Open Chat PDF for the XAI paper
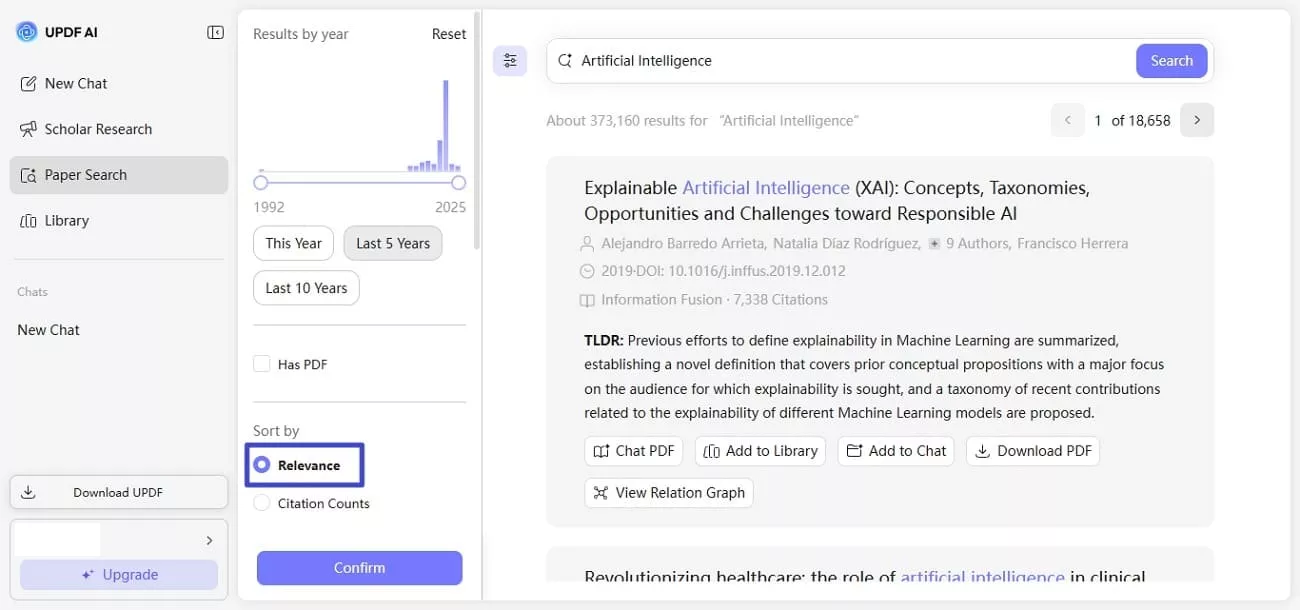 click(x=633, y=451)
